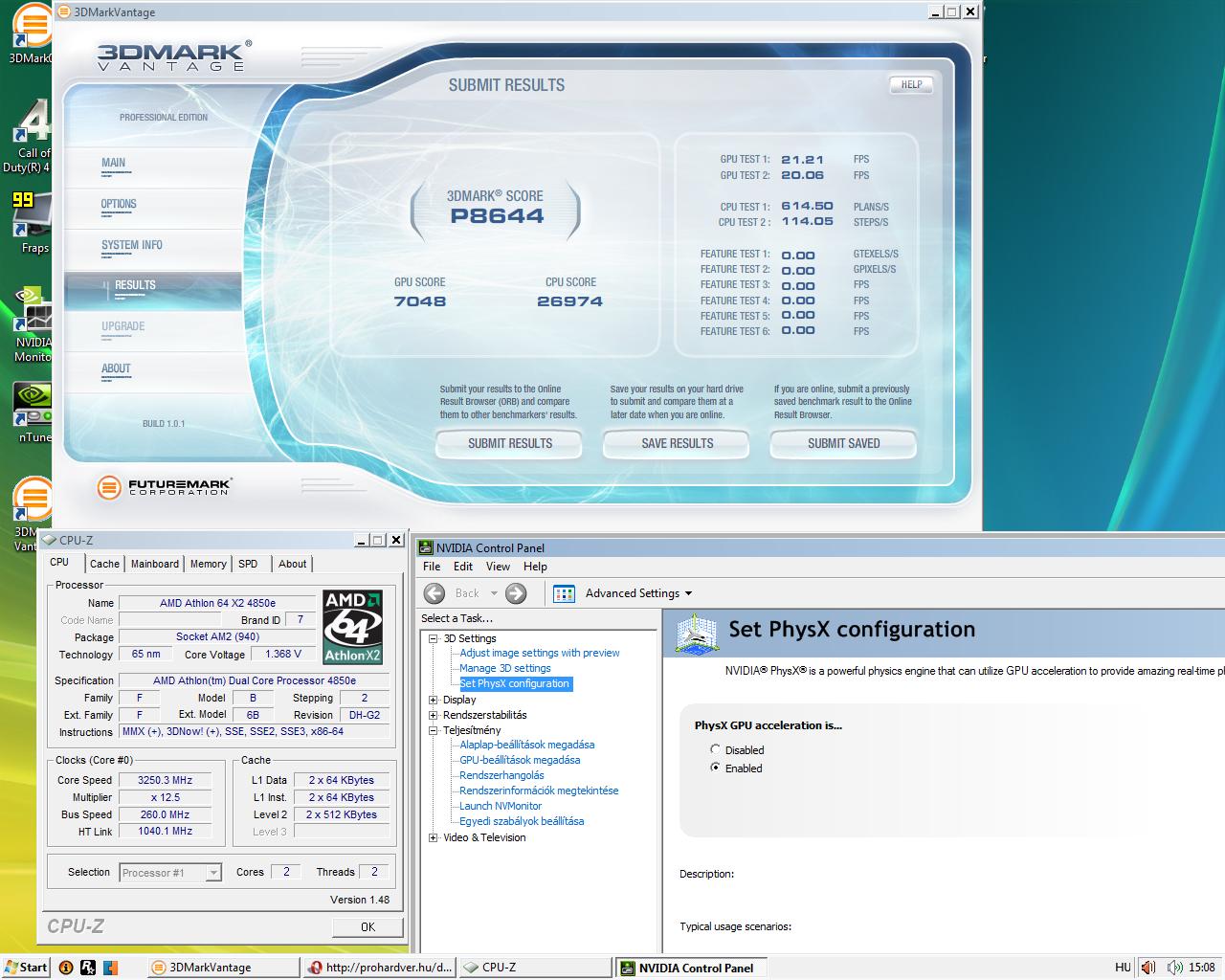Switch to the Memory tab in CPU-Z
Image resolution: width=1225 pixels, height=980 pixels.
coord(209,564)
